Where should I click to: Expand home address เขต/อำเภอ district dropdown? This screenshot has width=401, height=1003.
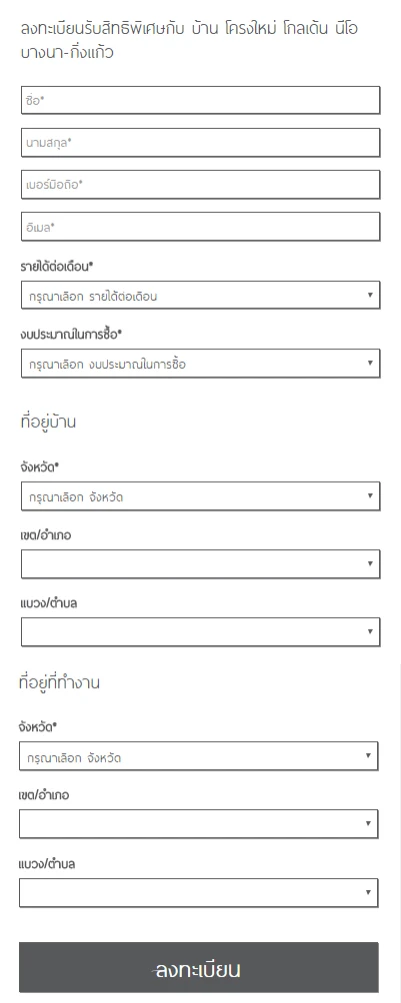[200, 564]
